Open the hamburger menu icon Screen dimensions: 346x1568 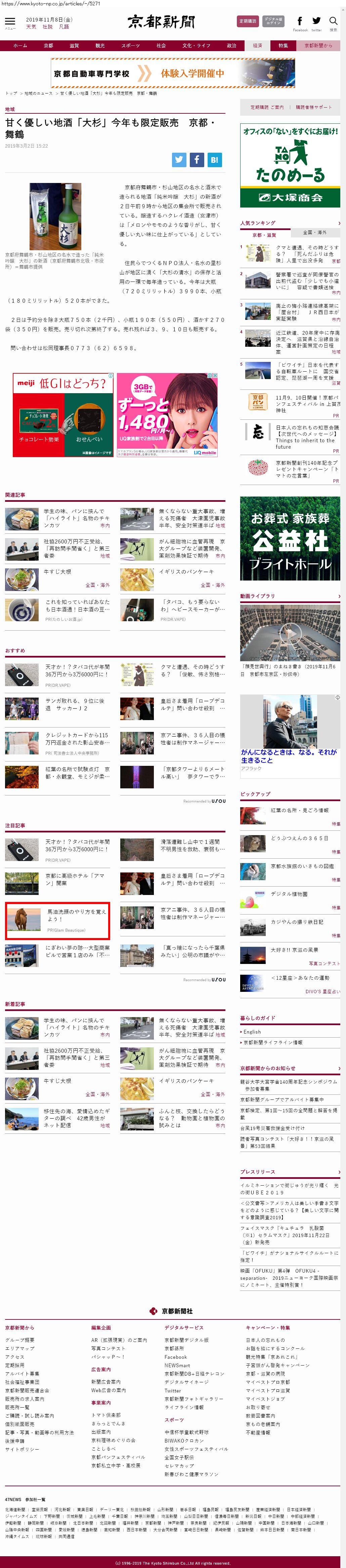10,22
